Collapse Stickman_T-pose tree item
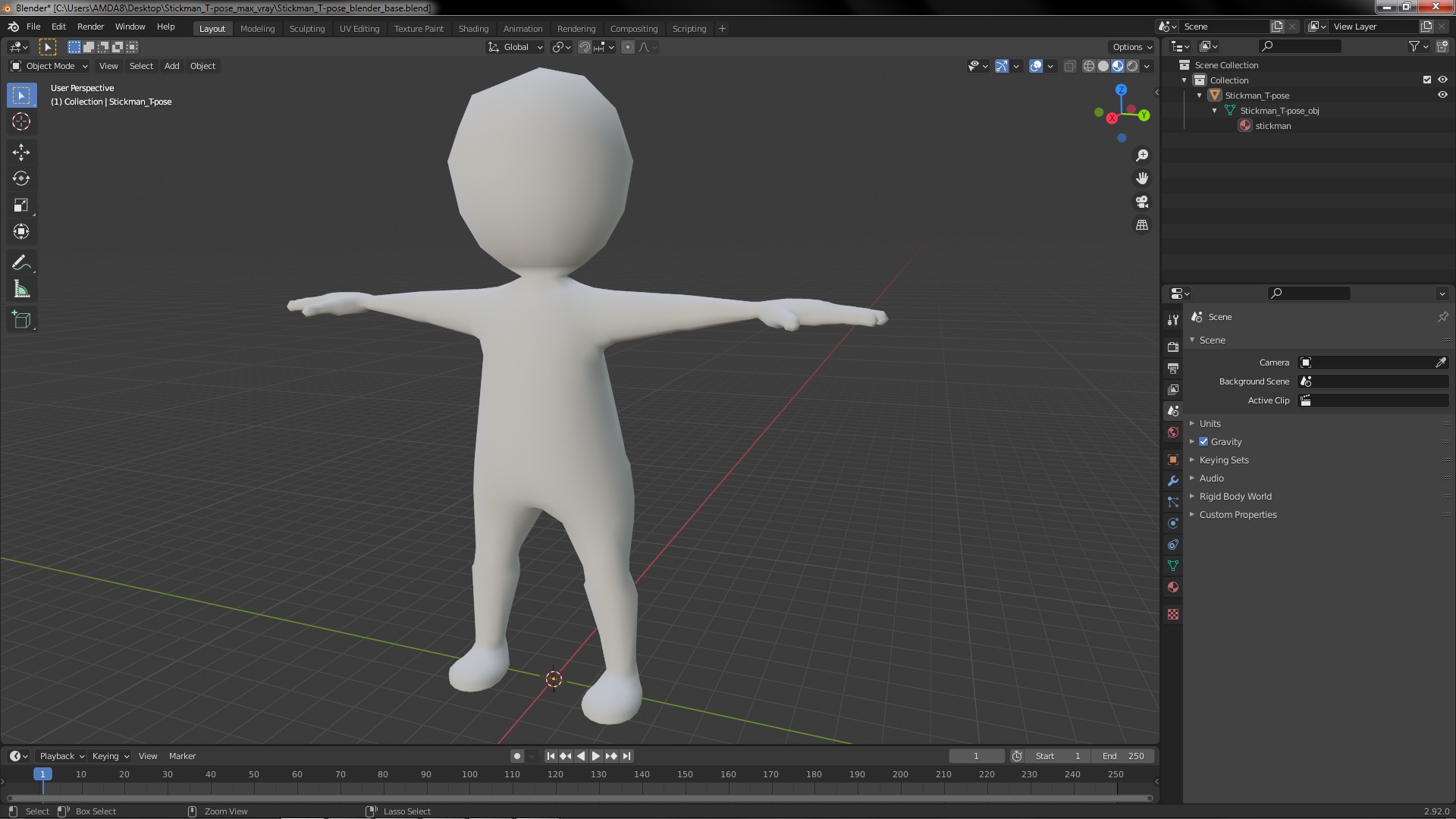This screenshot has height=819, width=1456. pos(1200,96)
